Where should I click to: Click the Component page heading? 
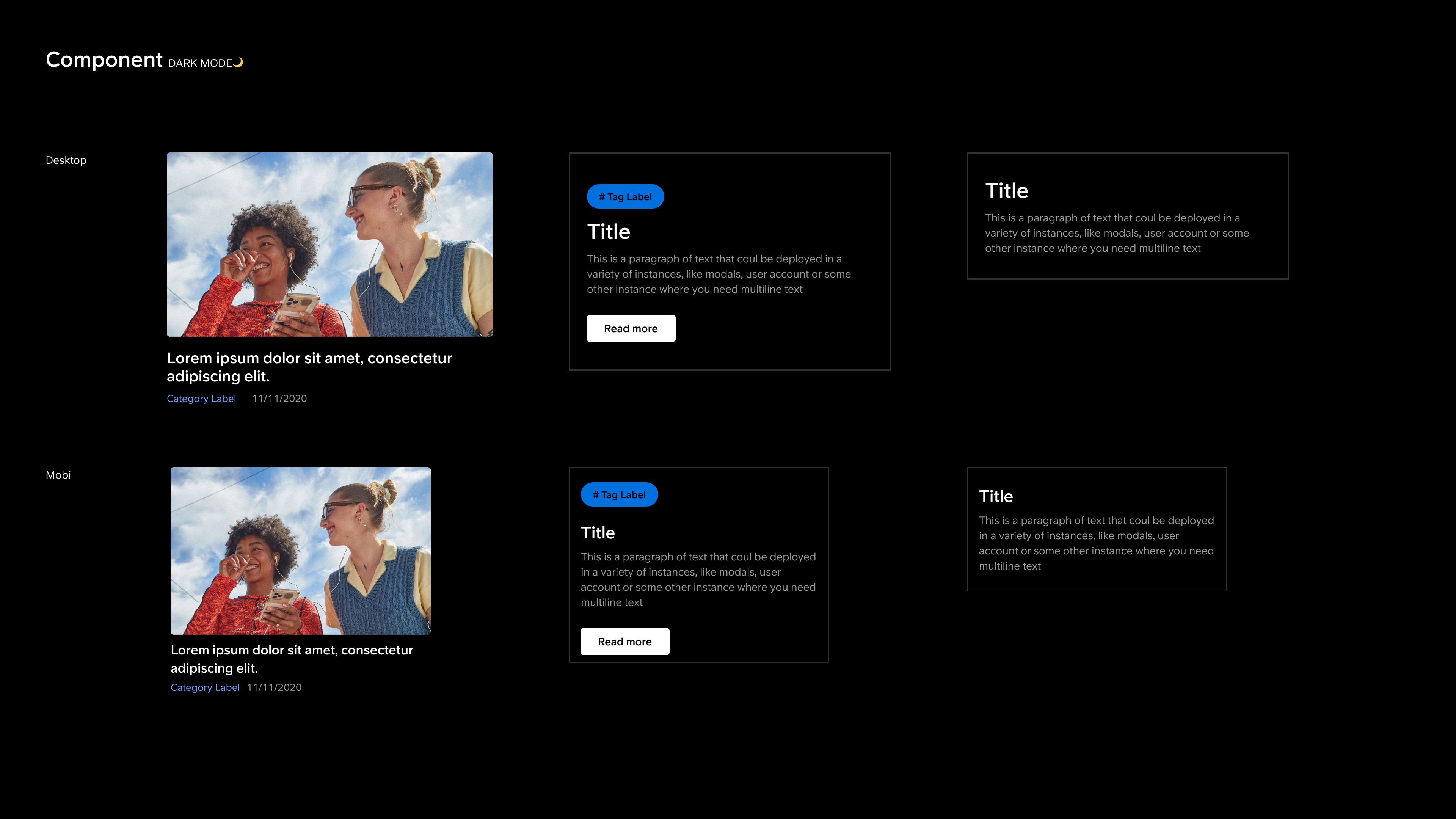[x=104, y=60]
